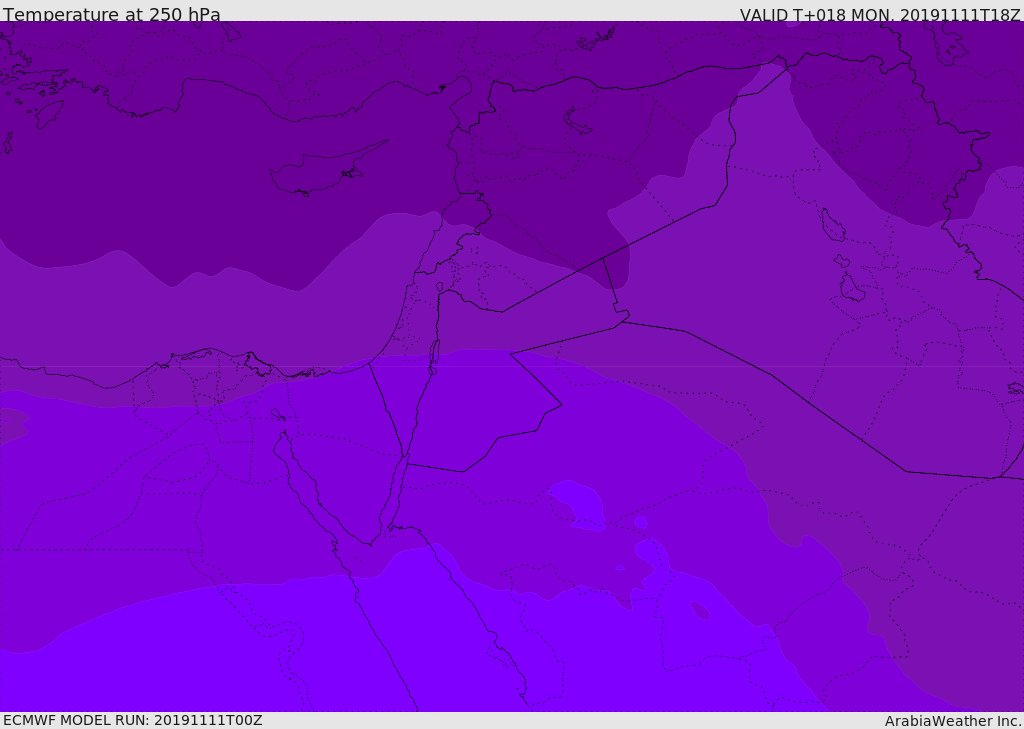
Task: Click the VALID T+018 timestamp label
Action: coord(880,15)
